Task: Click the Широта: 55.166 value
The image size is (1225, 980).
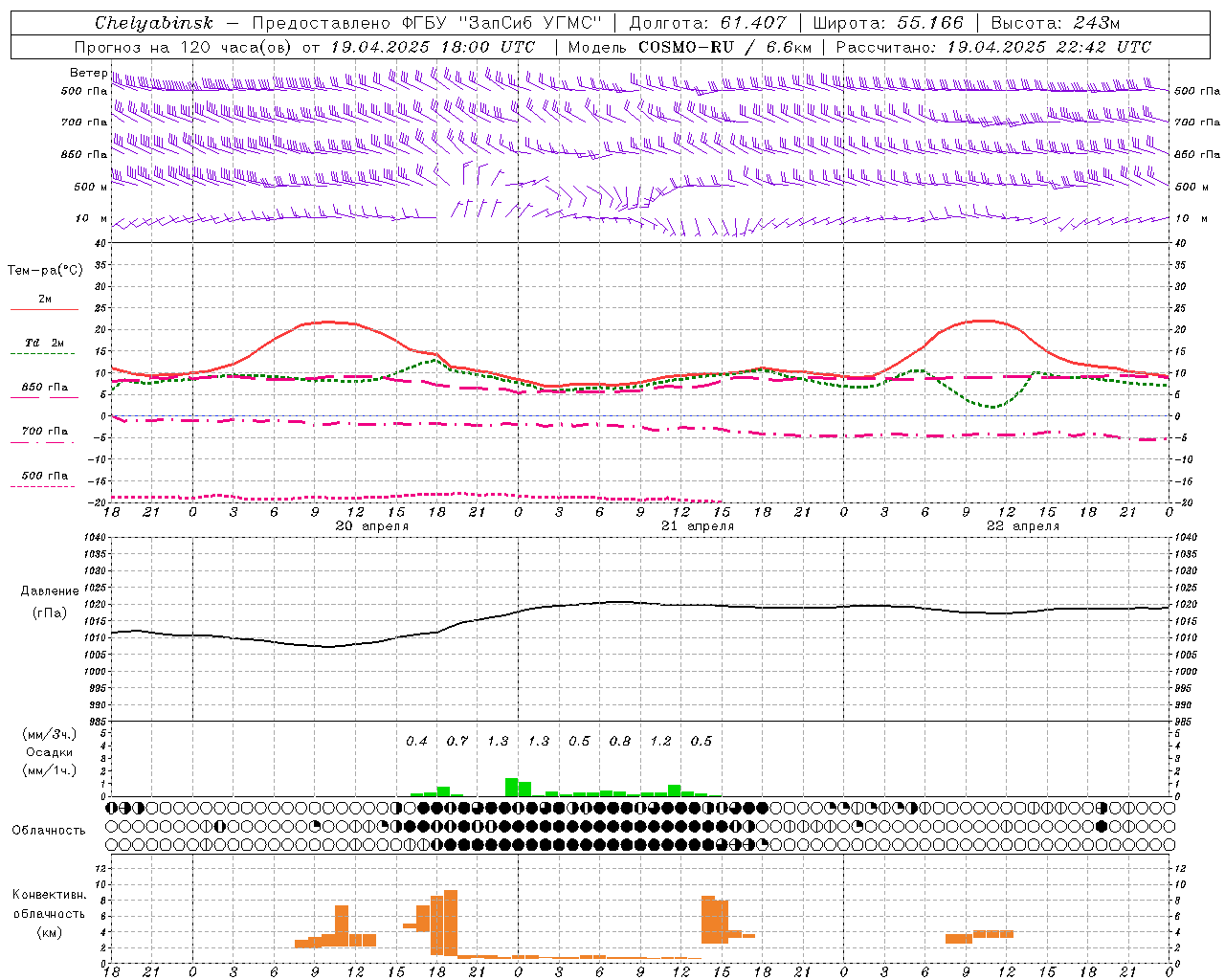Action: point(887,23)
